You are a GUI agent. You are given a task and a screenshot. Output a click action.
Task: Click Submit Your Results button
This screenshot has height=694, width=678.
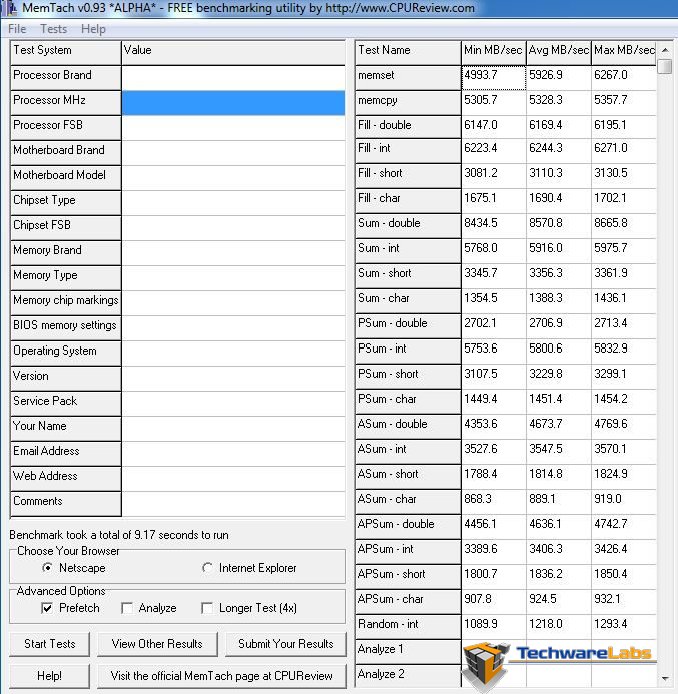coord(285,644)
